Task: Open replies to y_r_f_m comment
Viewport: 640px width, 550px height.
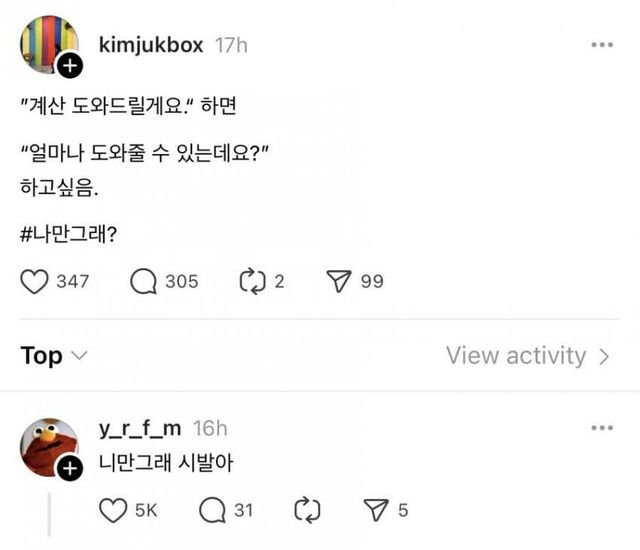Action: click(213, 511)
